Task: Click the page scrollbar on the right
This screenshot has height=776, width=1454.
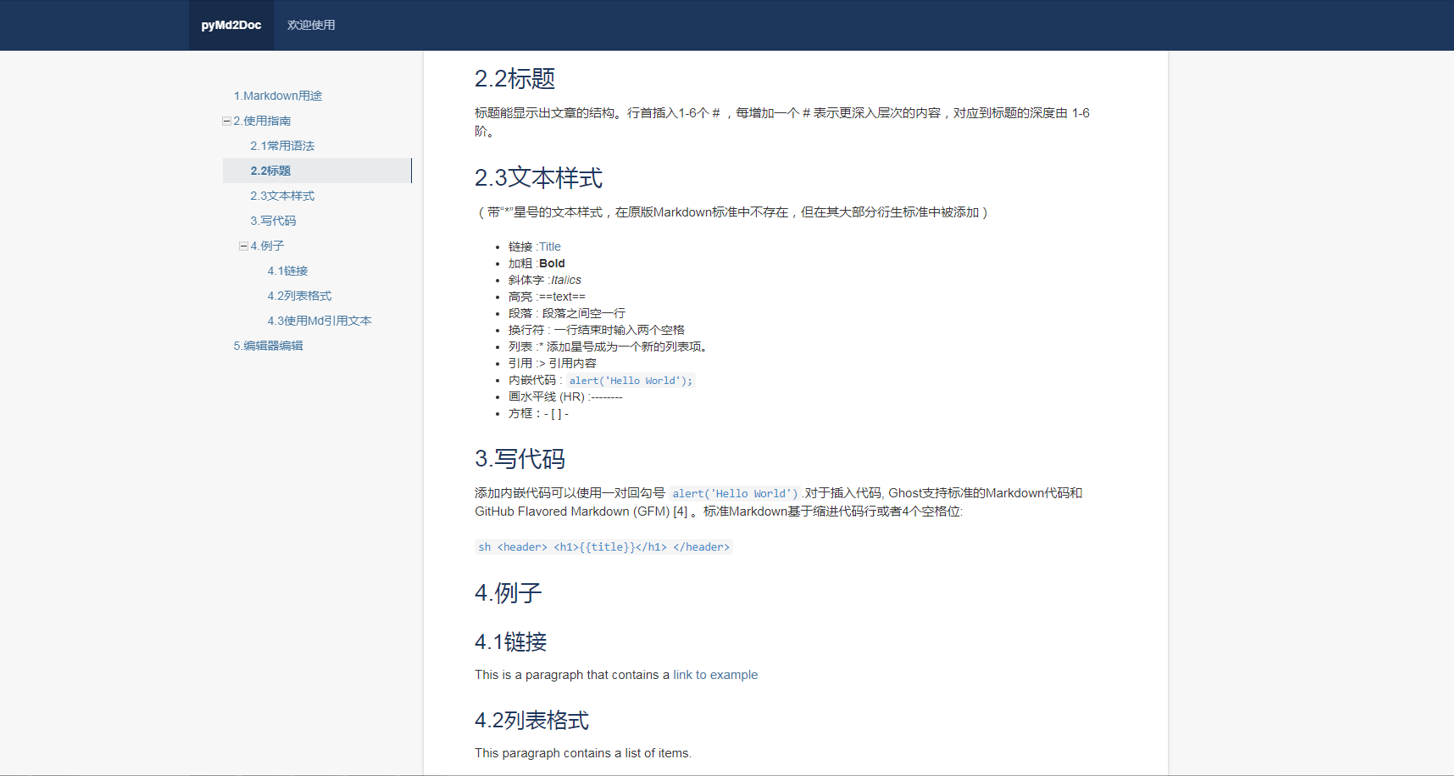Action: (1447, 300)
